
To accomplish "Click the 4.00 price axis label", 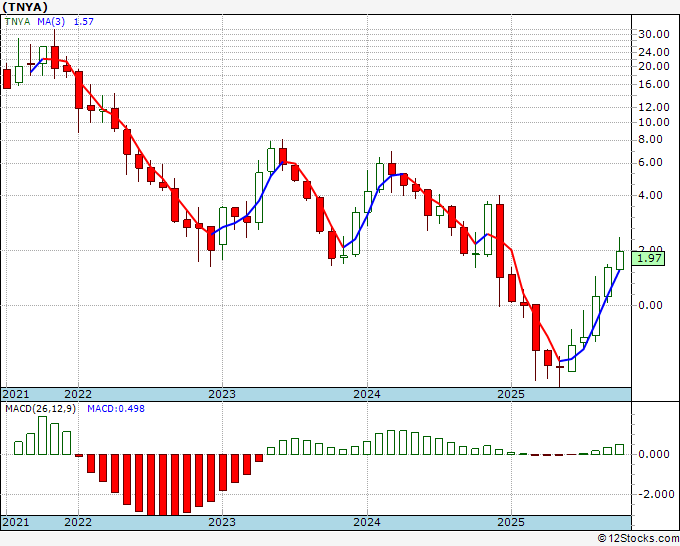I will [x=651, y=195].
